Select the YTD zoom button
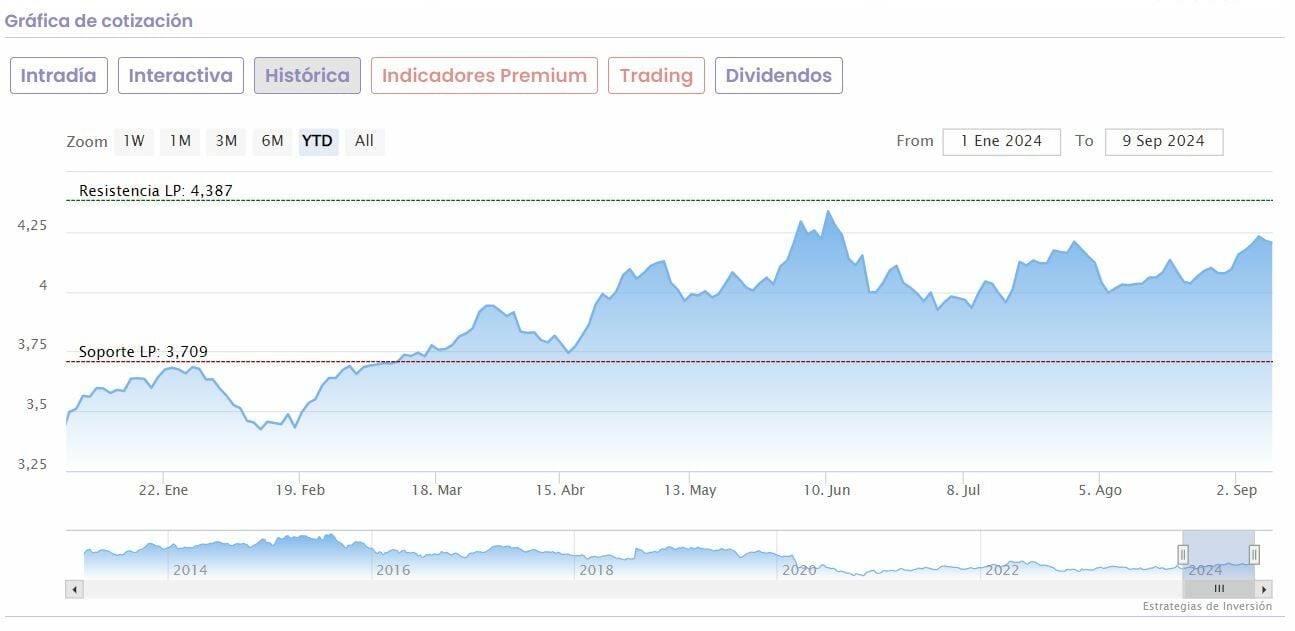 (x=318, y=141)
